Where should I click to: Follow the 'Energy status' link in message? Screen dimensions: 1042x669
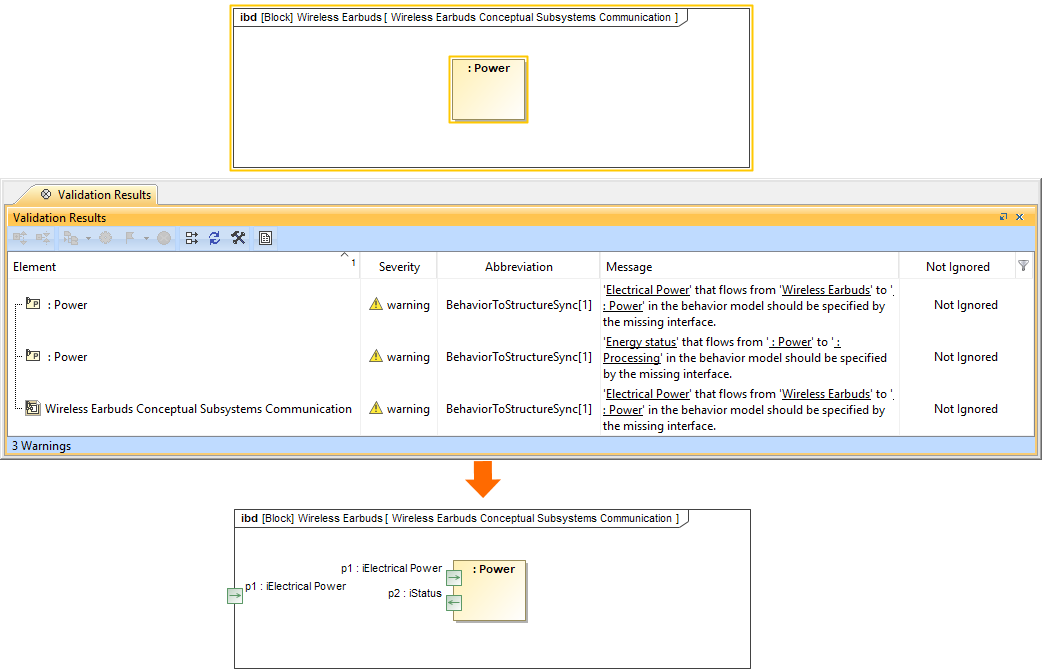coord(641,342)
